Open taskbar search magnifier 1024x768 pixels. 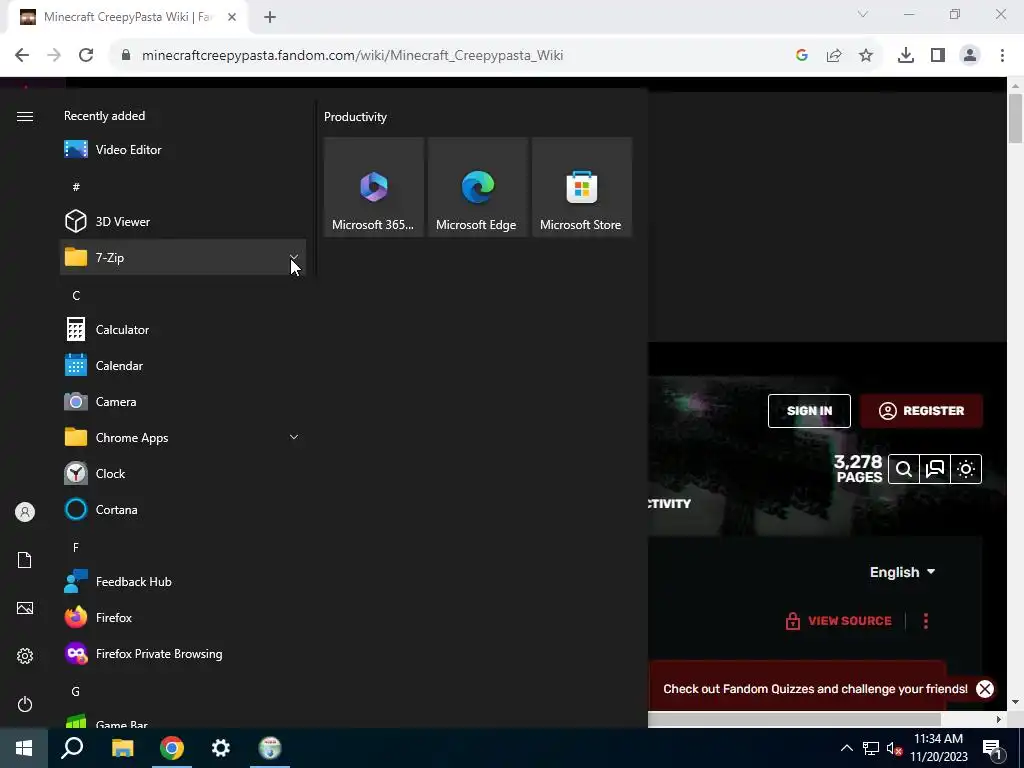pyautogui.click(x=72, y=748)
